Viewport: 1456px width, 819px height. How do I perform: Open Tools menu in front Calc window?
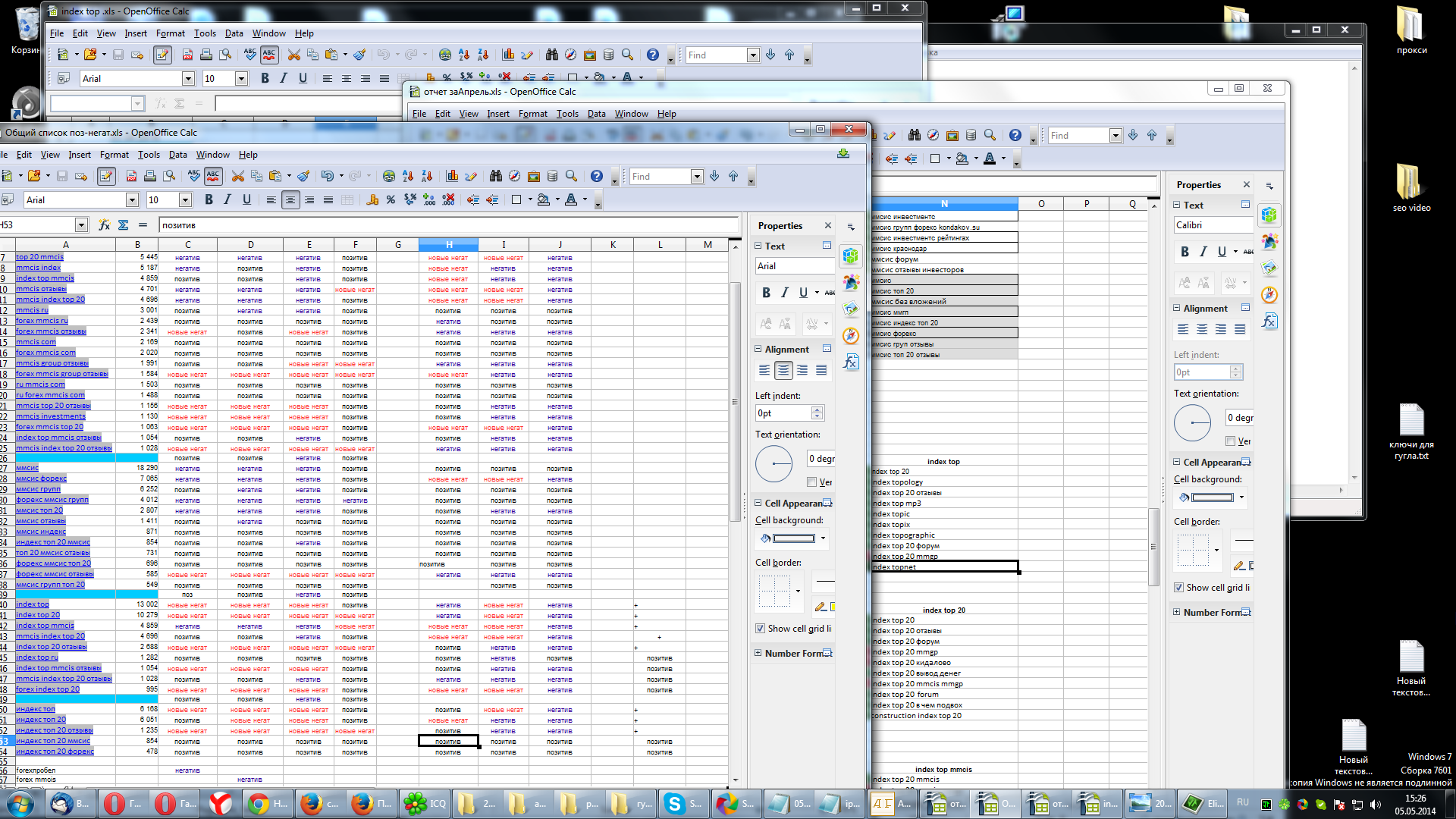tap(149, 154)
